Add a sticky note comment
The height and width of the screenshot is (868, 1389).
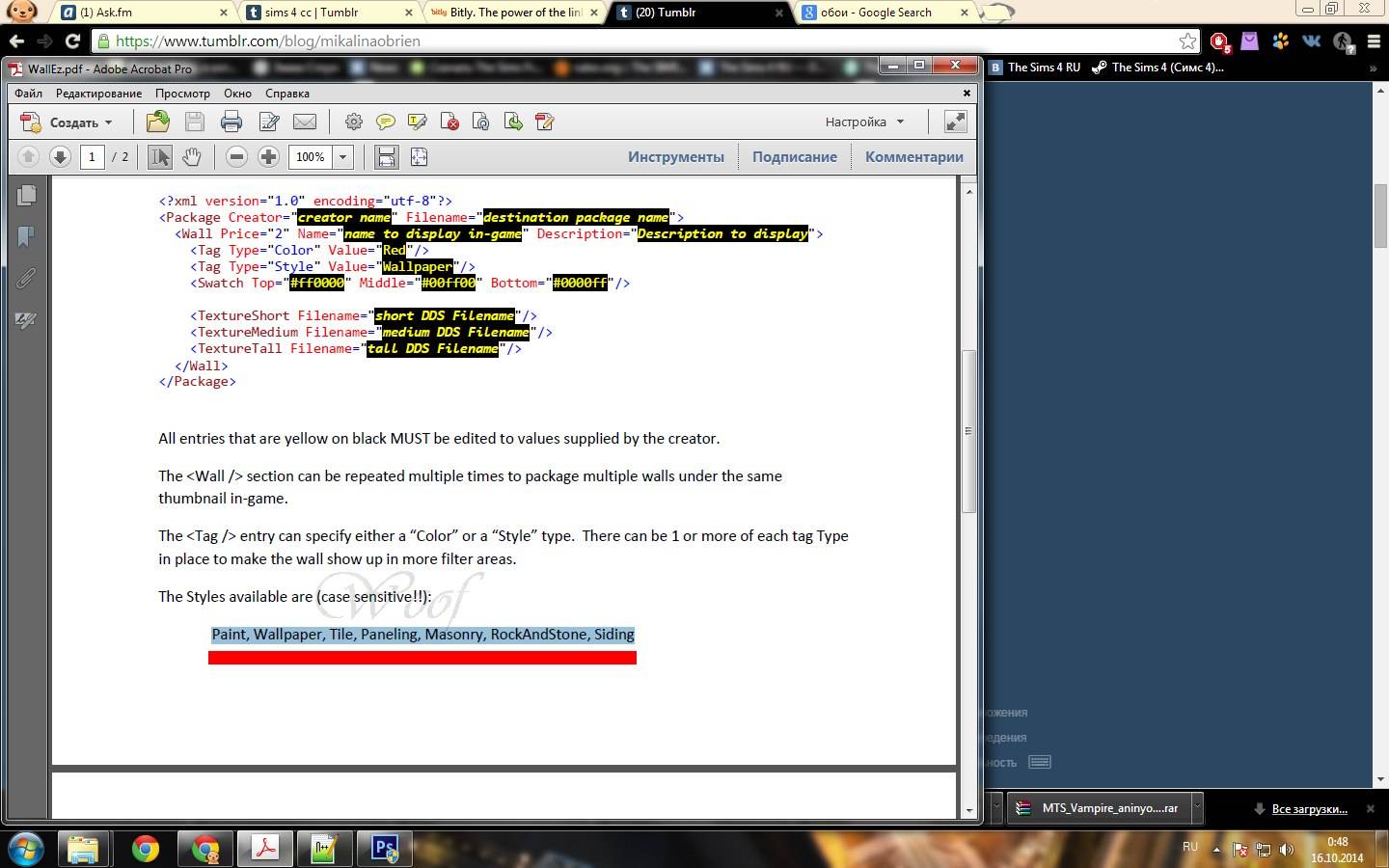click(x=385, y=122)
